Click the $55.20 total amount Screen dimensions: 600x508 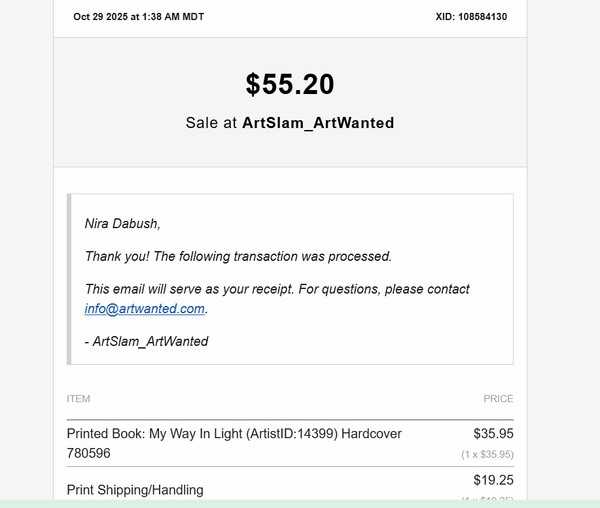(x=290, y=85)
